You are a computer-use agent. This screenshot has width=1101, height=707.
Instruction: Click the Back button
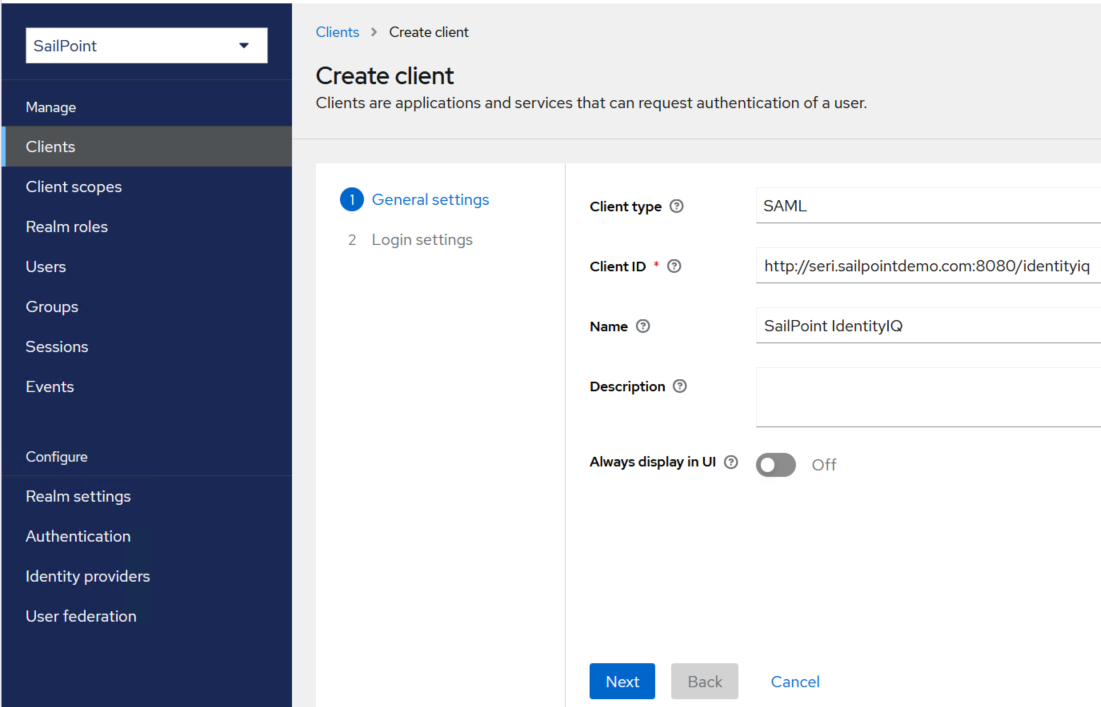point(704,681)
